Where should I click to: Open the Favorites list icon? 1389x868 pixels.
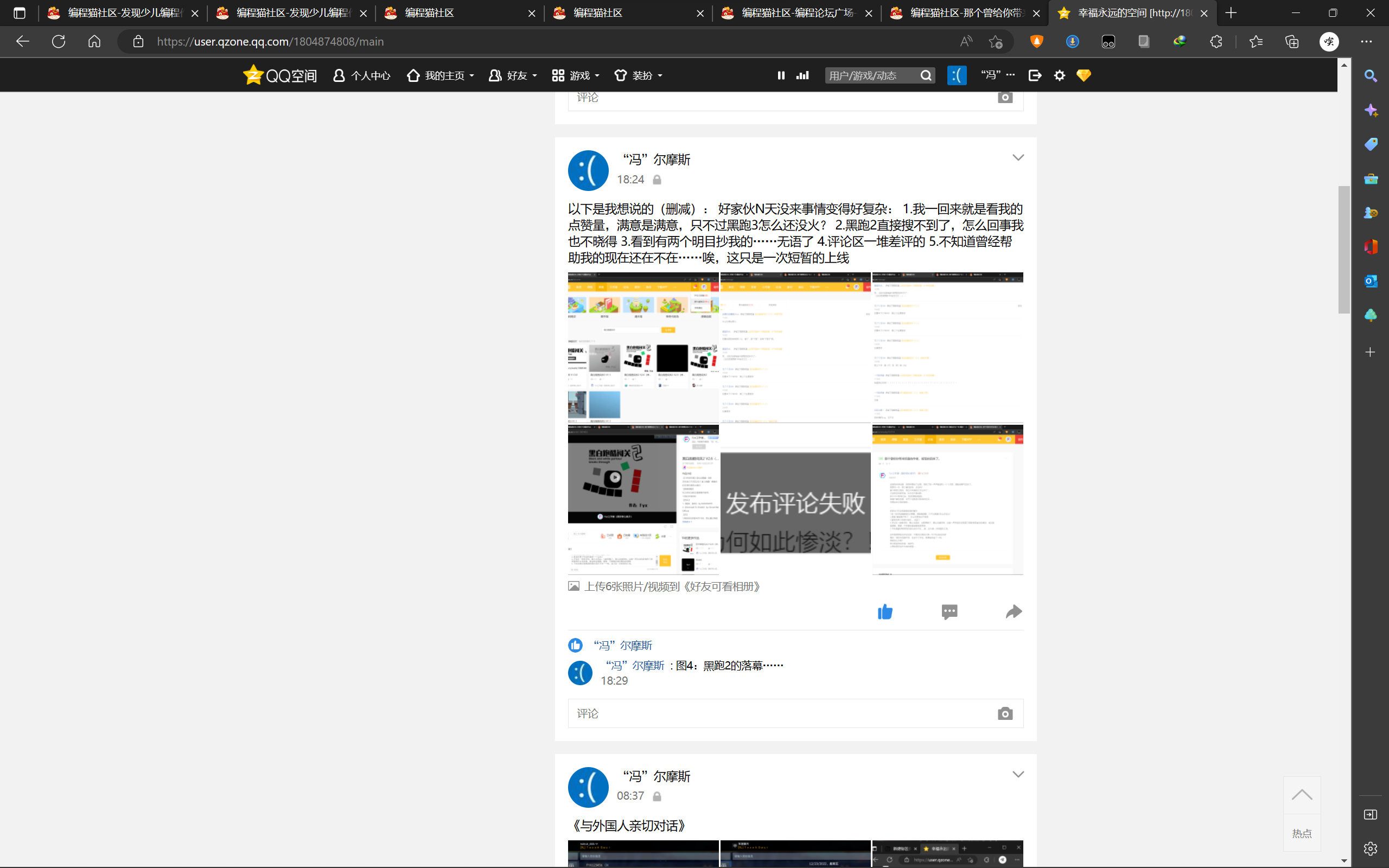tap(1256, 41)
